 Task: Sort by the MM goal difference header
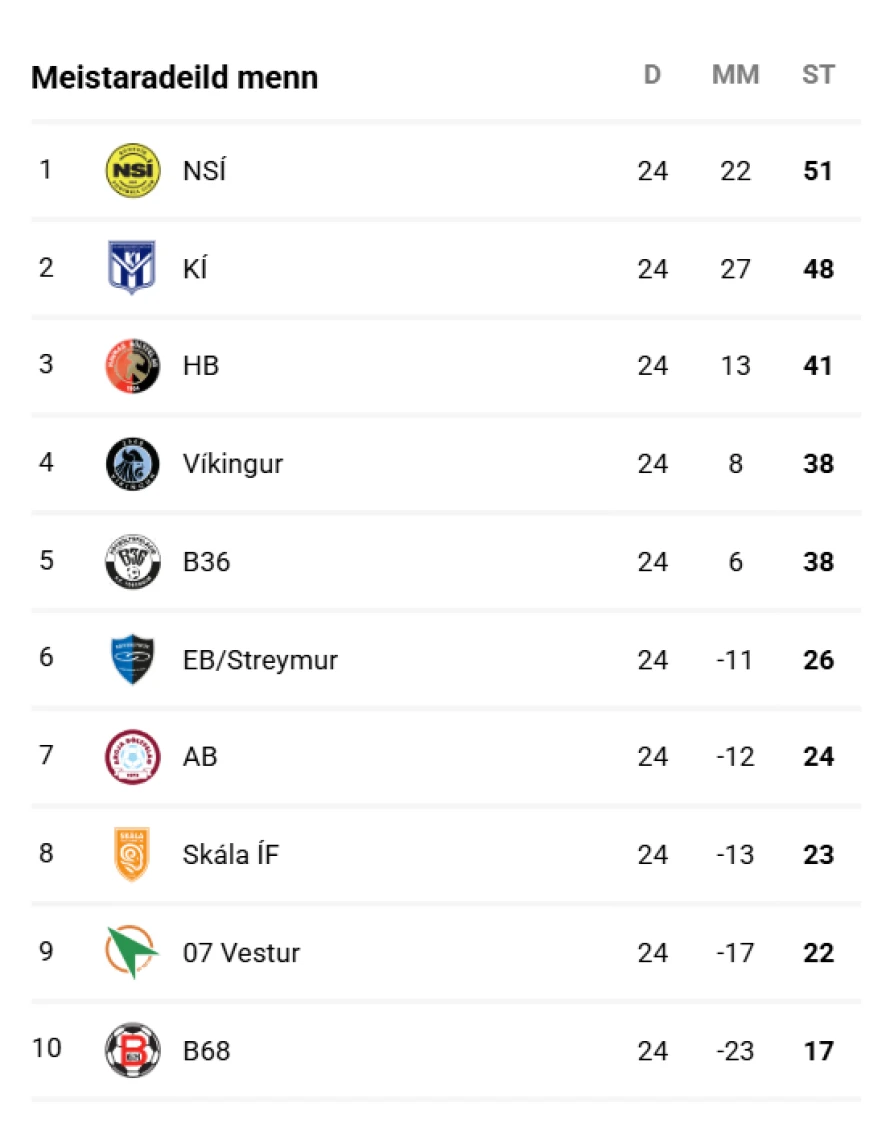[735, 74]
